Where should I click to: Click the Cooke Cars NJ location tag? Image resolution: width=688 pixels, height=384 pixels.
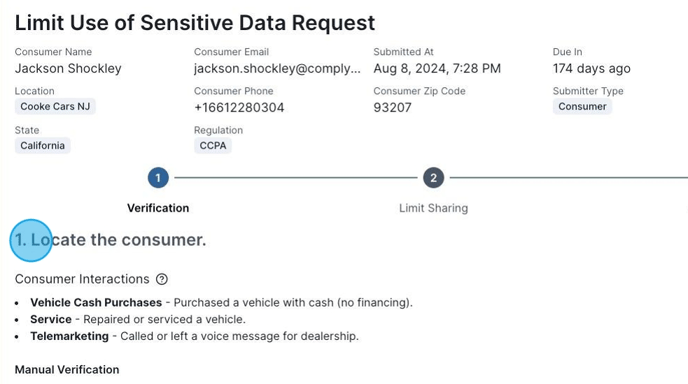click(x=55, y=107)
